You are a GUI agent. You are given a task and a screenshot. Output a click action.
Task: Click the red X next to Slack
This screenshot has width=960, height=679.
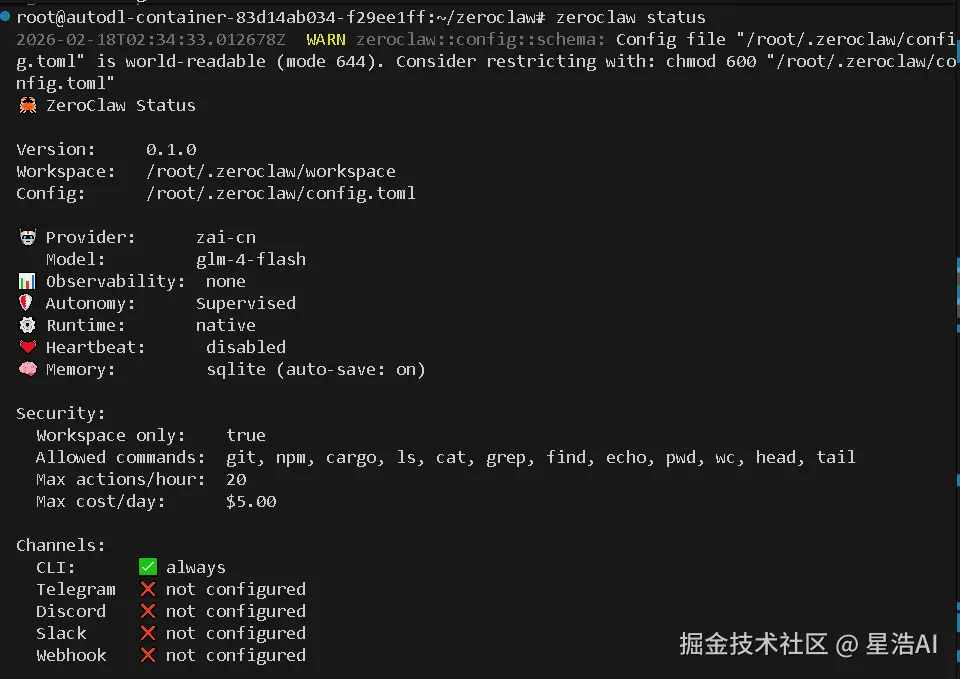click(148, 633)
